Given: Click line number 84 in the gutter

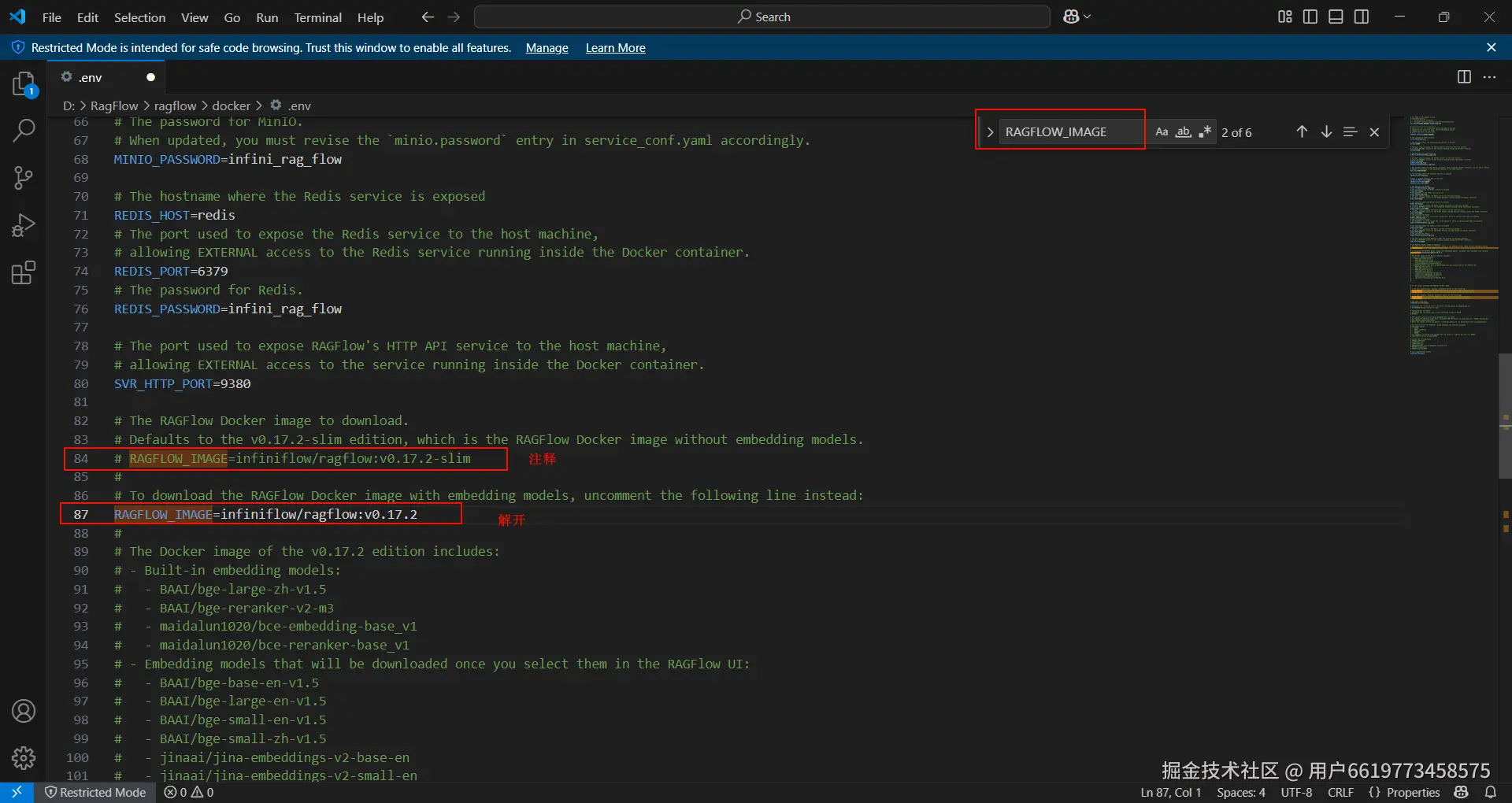Looking at the screenshot, I should coord(81,458).
